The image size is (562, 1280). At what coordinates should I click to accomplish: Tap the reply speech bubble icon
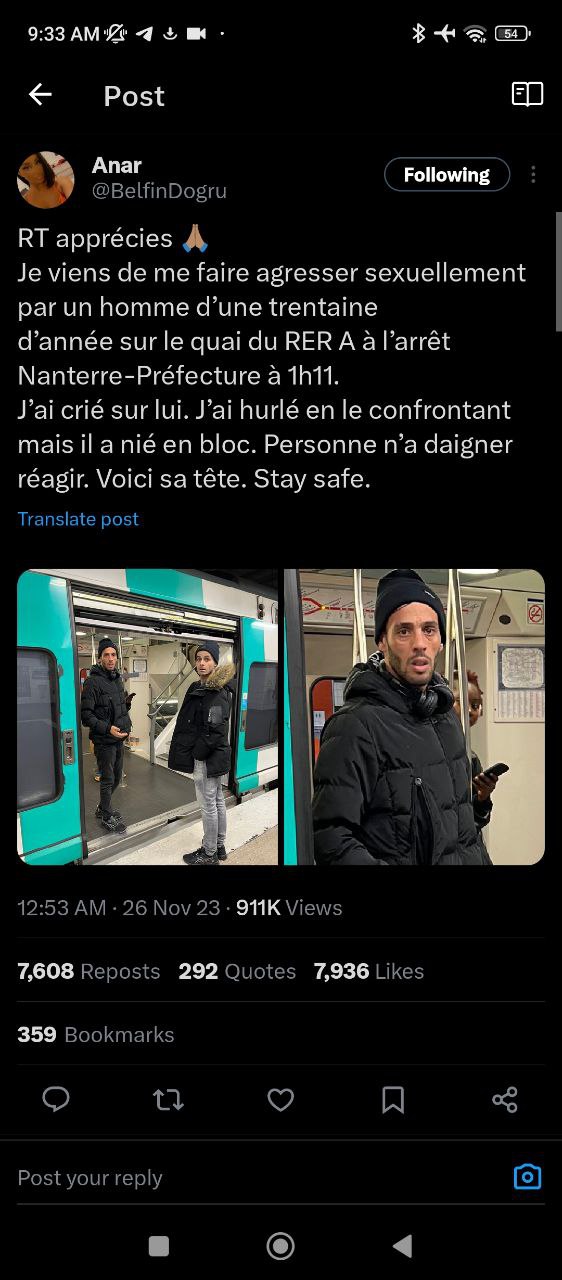pos(56,1100)
